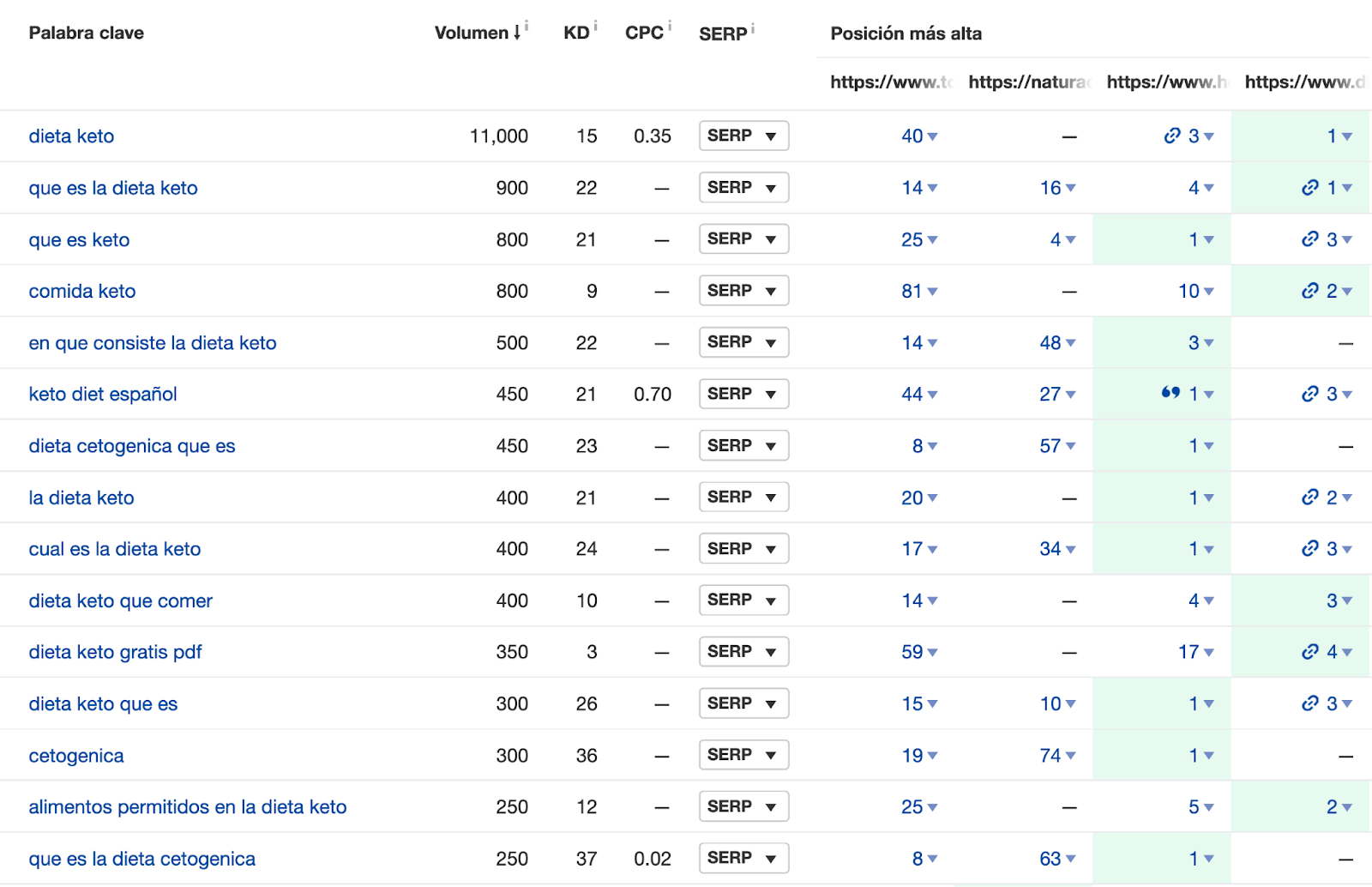Click the info icon next to CPC
Screen dimensions: 1372x887
[670, 26]
